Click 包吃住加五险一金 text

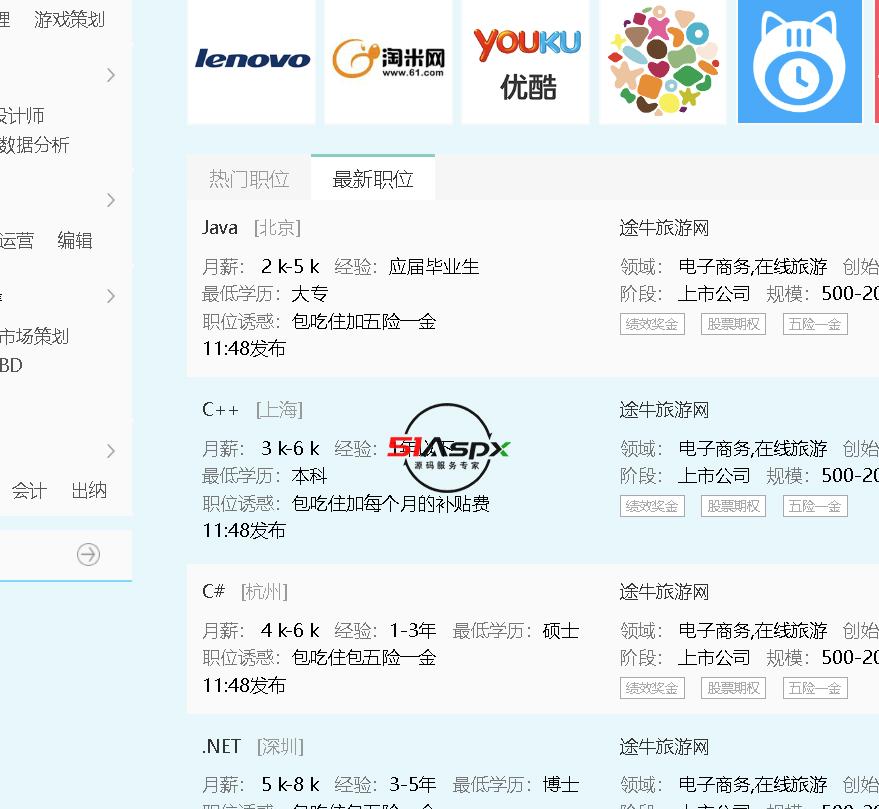click(364, 322)
